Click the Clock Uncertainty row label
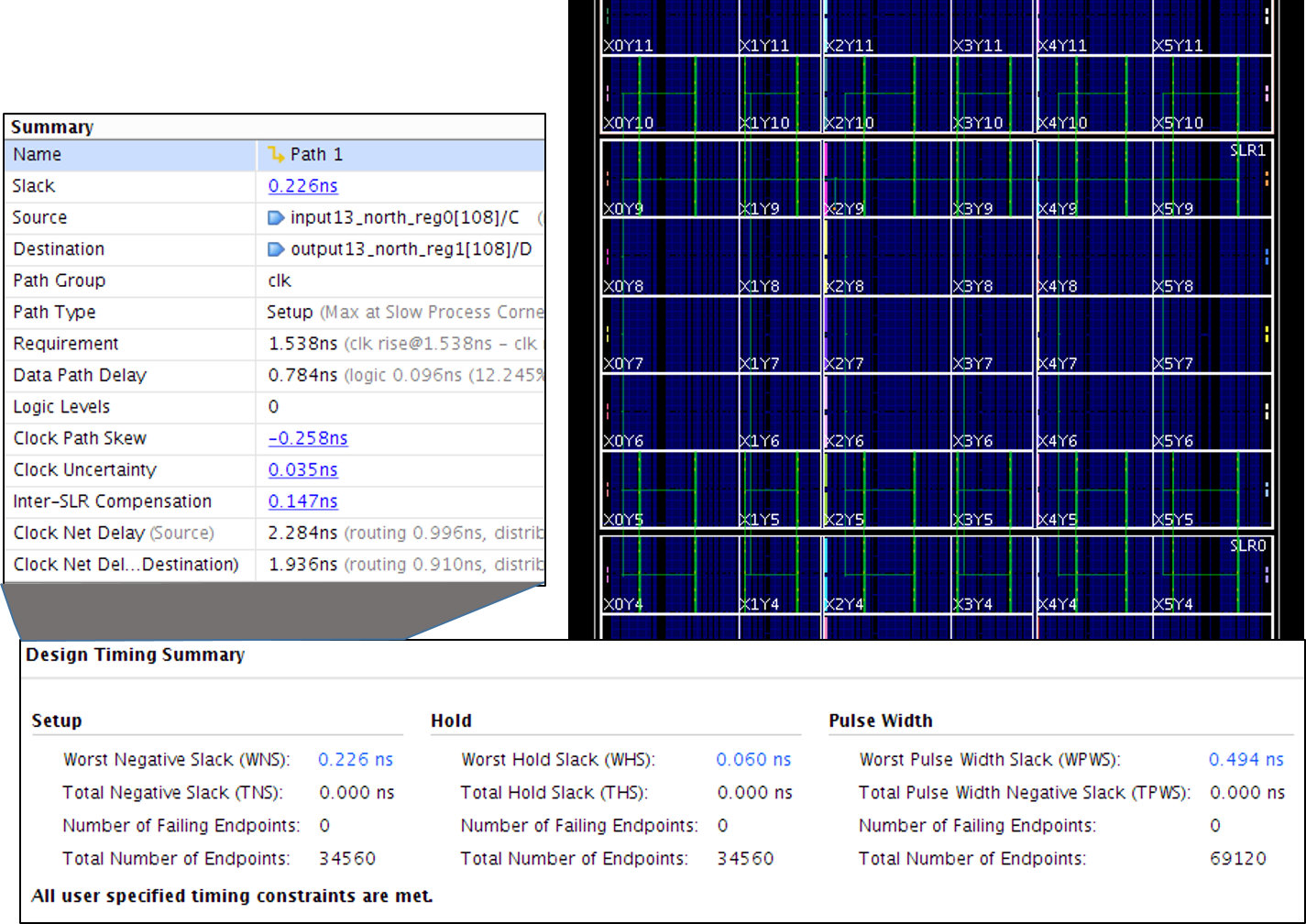 [x=84, y=470]
